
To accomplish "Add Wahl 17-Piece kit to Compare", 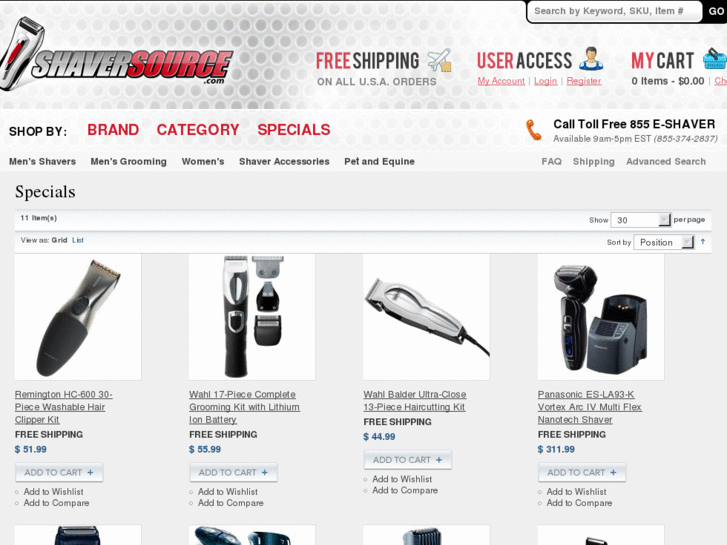I will pyautogui.click(x=230, y=503).
